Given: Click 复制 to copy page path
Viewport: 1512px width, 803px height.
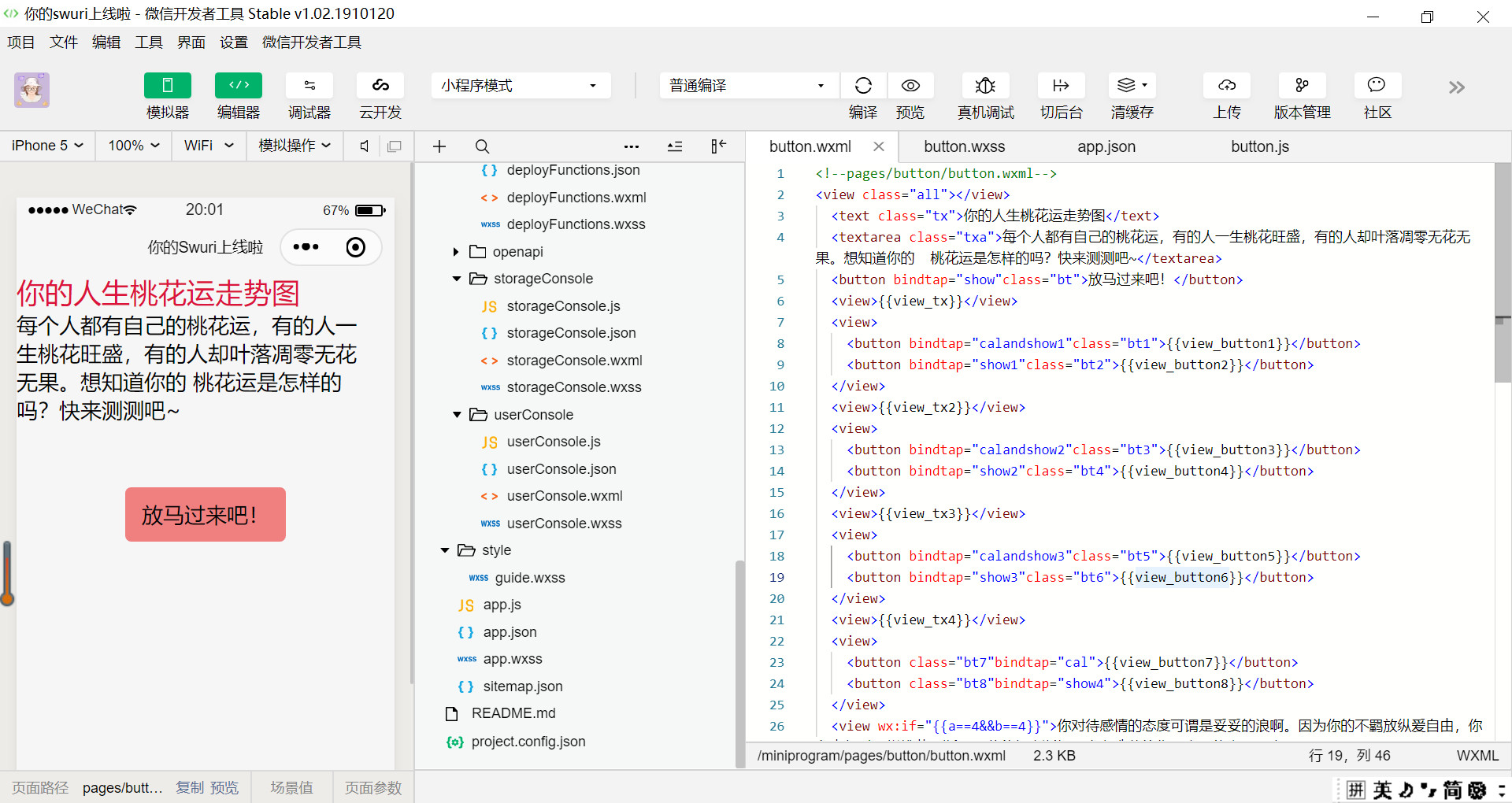Looking at the screenshot, I should [x=189, y=788].
